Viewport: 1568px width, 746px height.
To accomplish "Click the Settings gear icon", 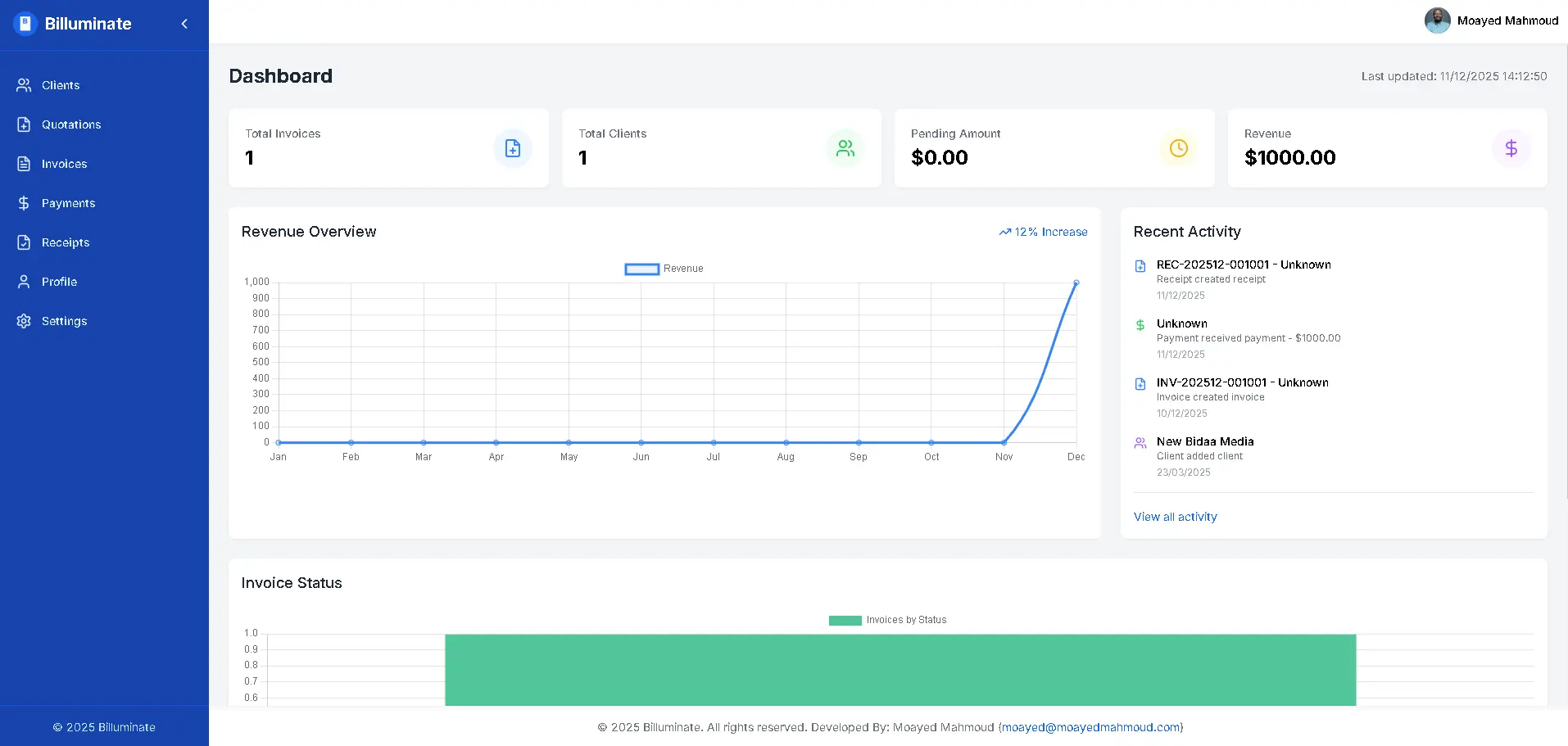I will (x=24, y=321).
